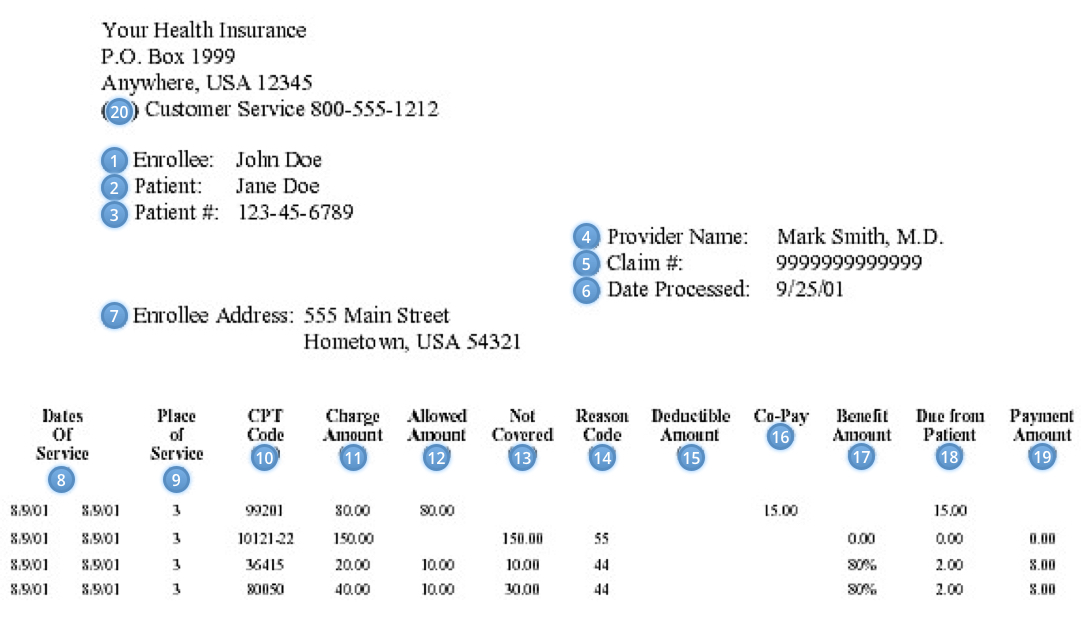Click marker 17 under Benefit Amount

point(861,458)
